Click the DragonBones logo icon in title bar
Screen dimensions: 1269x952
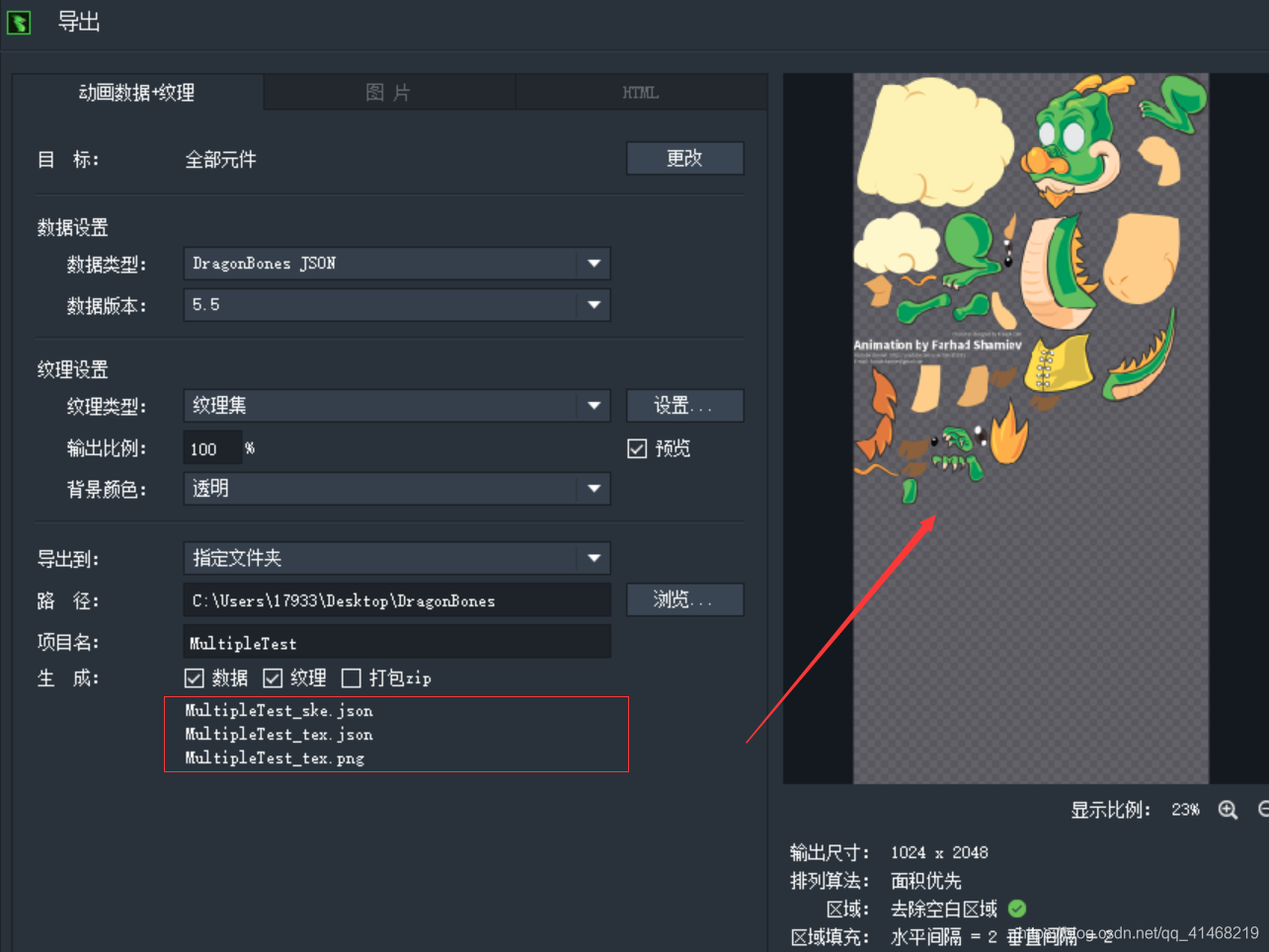(x=19, y=22)
